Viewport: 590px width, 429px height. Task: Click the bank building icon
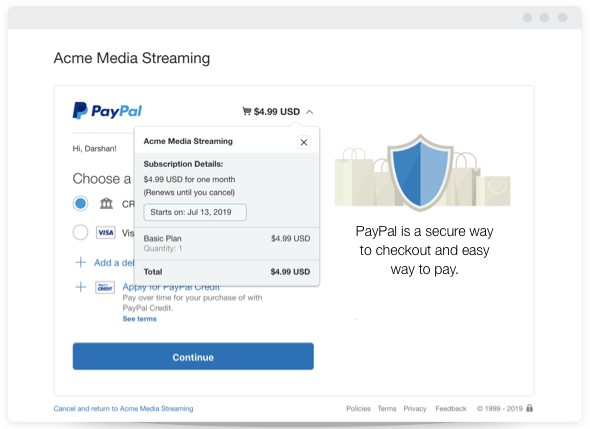click(106, 204)
